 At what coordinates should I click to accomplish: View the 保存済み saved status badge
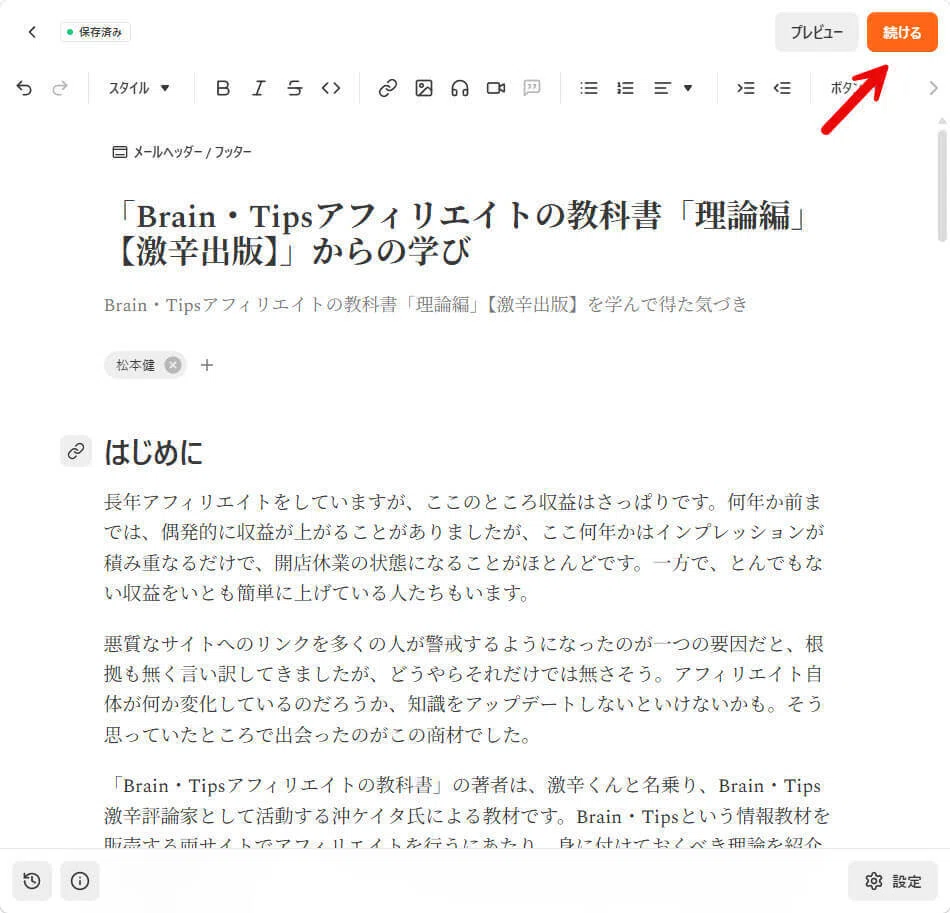[95, 32]
